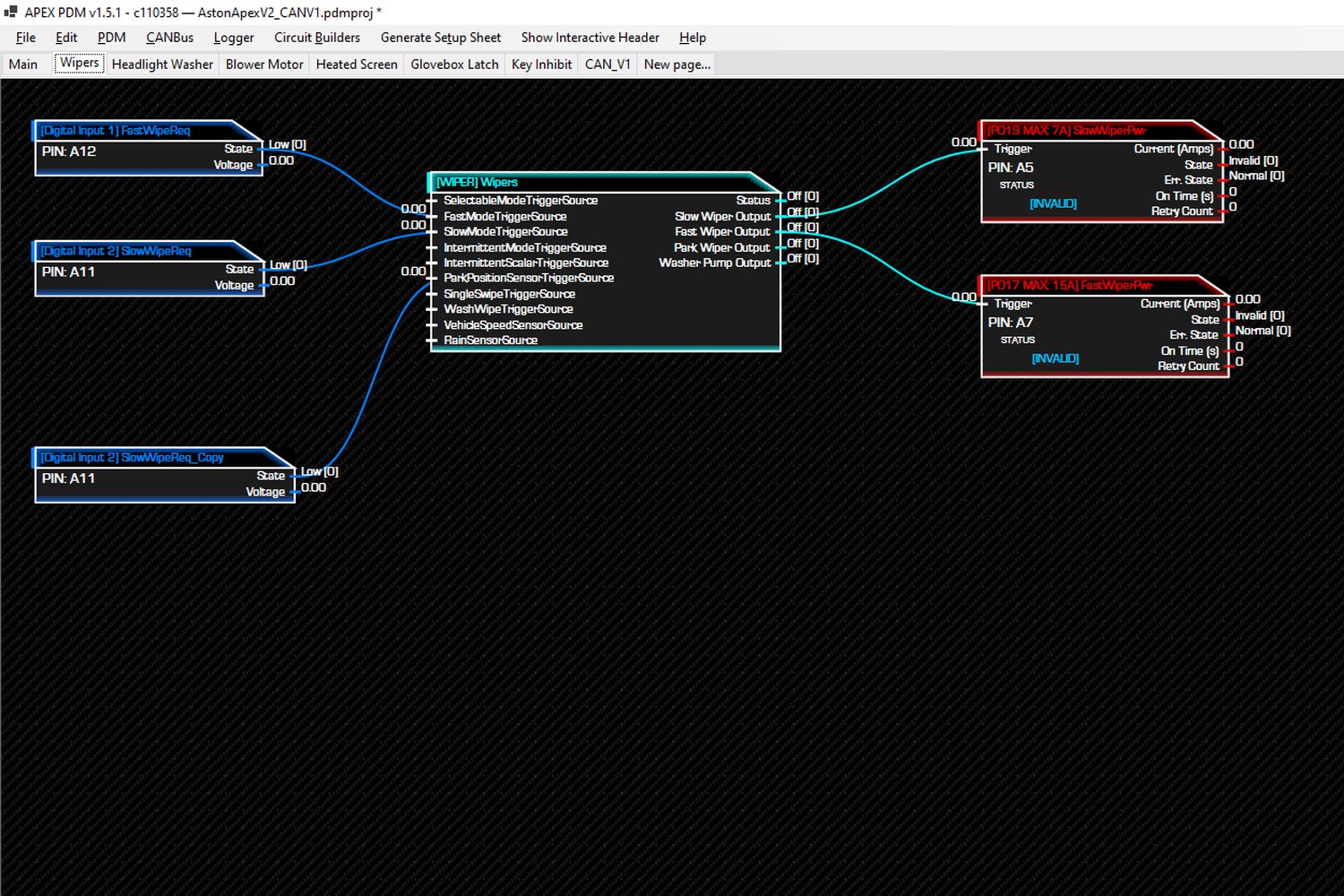Switch to the Headlight Washer tab
This screenshot has width=1344, height=896.
click(162, 65)
